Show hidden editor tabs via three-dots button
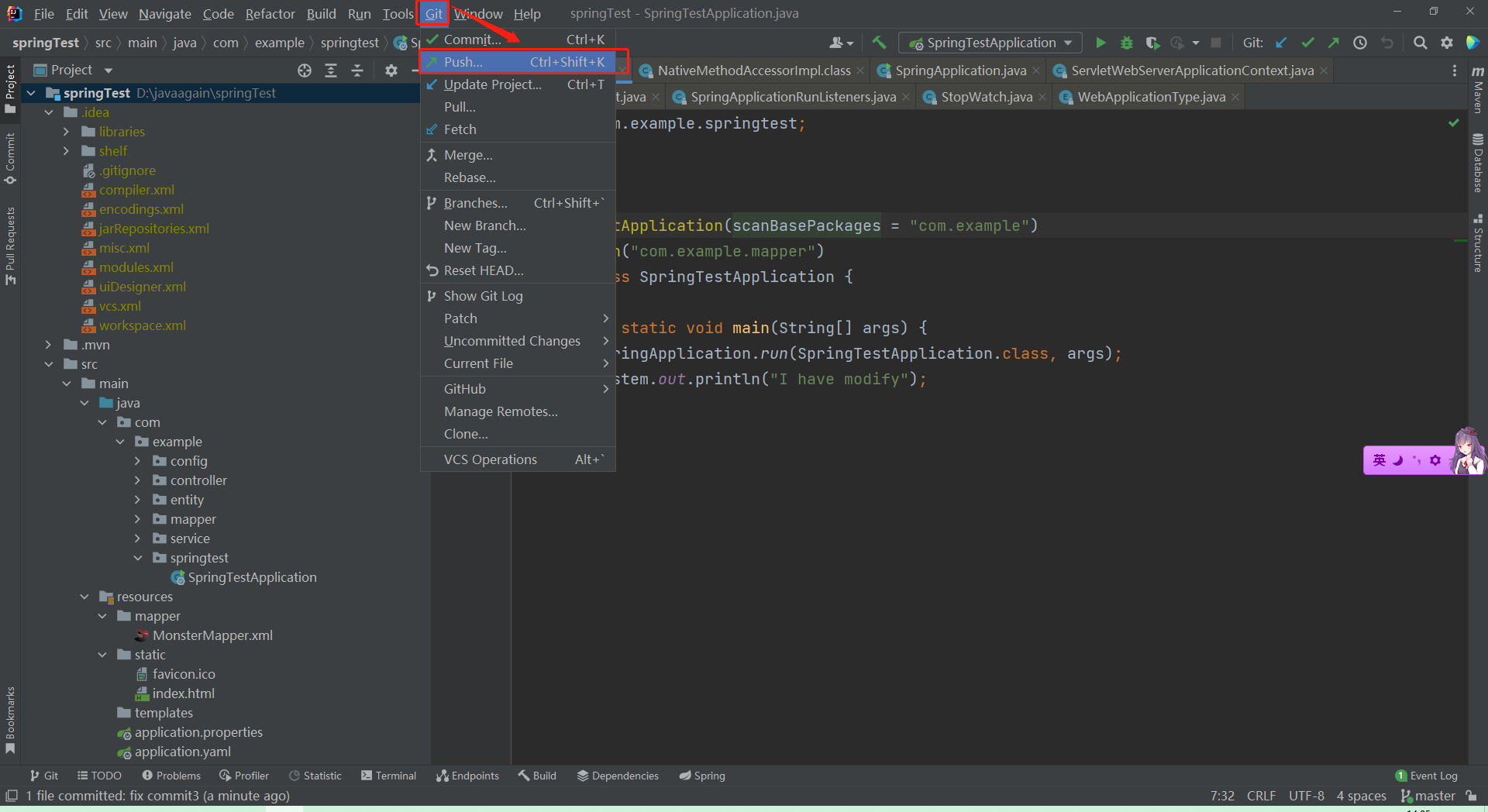 [1454, 71]
